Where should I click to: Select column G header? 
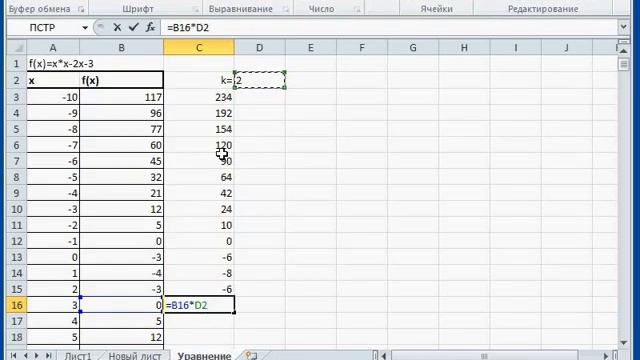coord(413,48)
